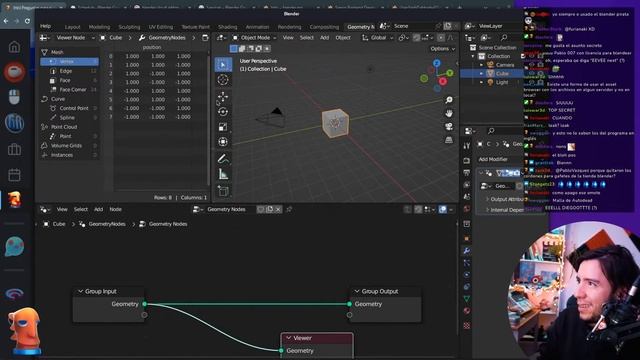
Task: Toggle camera view with the camera gizmo
Action: [449, 127]
